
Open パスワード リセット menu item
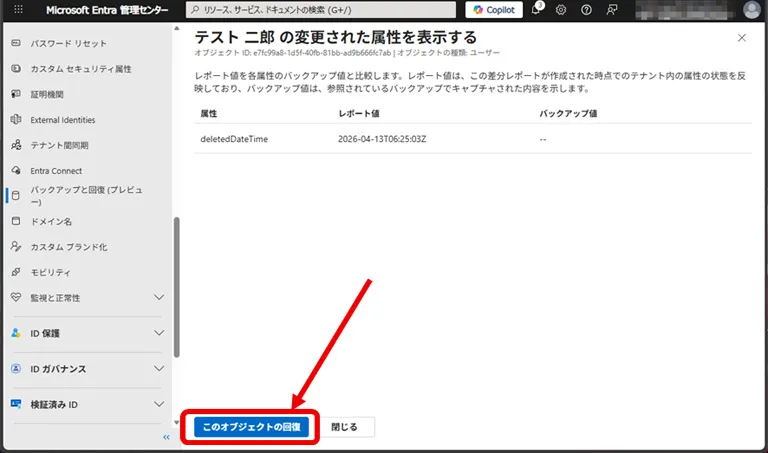pos(68,44)
